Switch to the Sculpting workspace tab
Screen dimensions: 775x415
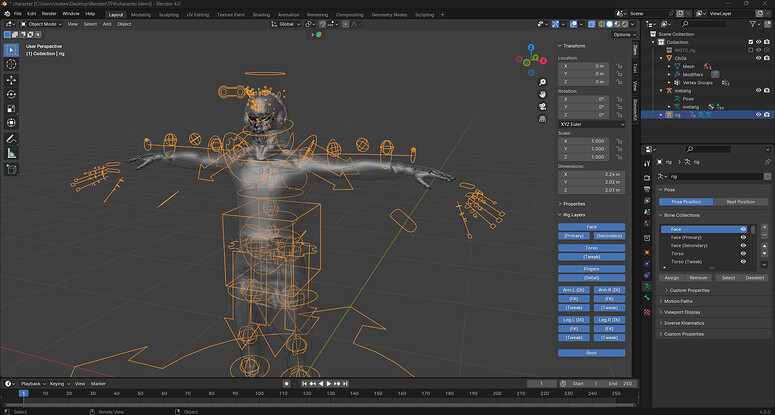[168, 15]
